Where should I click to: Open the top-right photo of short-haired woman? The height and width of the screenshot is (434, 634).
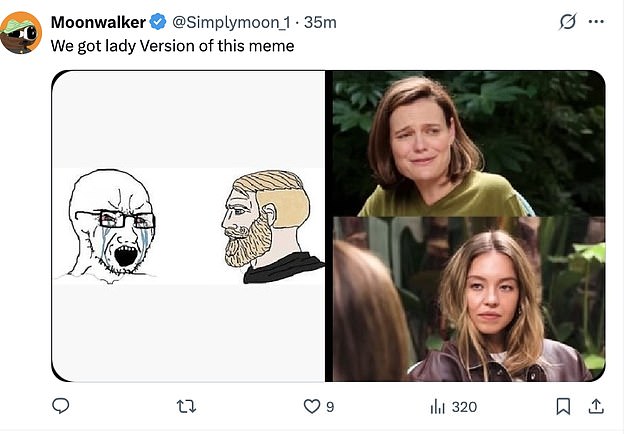[x=468, y=143]
